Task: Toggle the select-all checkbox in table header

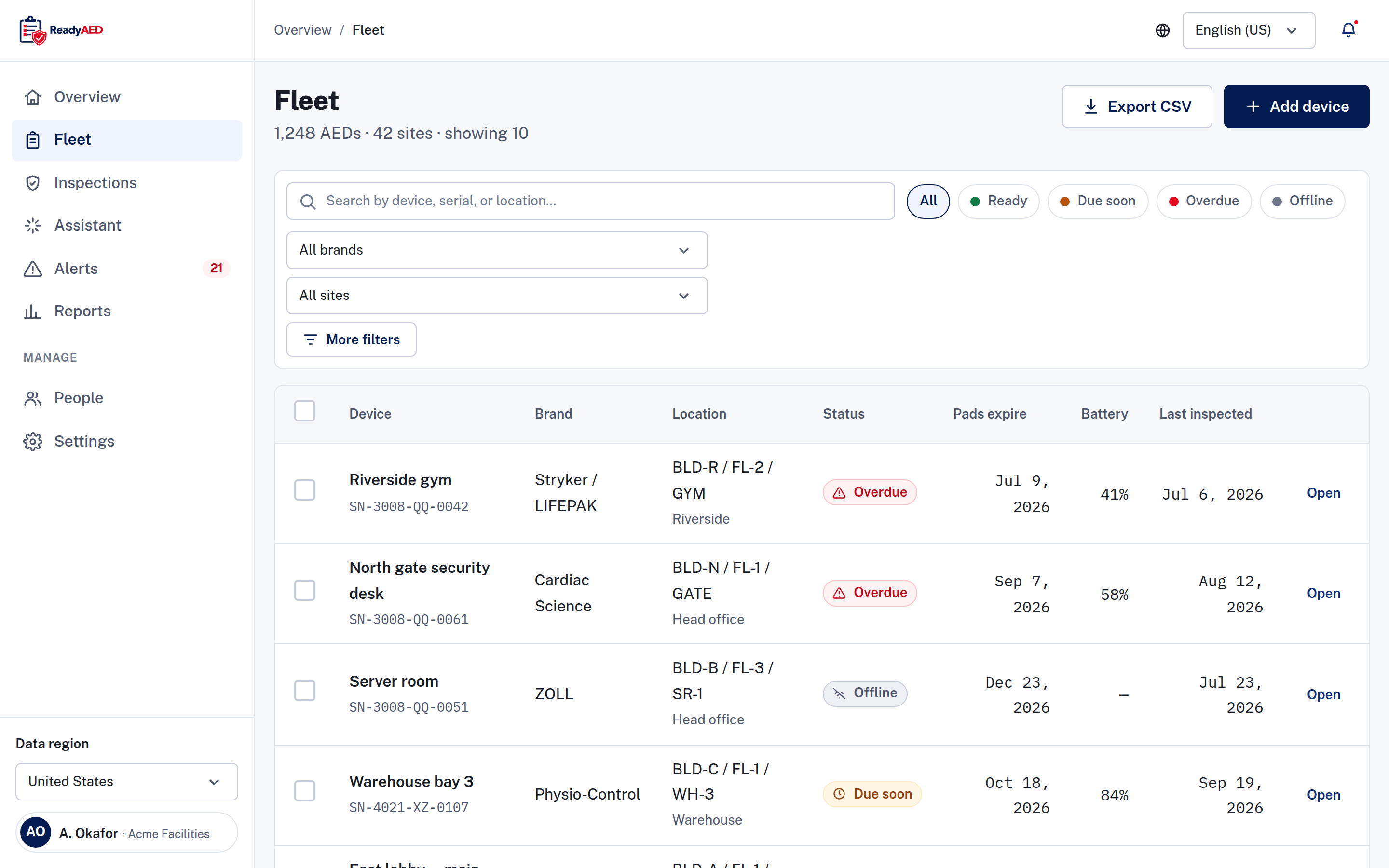Action: tap(305, 411)
